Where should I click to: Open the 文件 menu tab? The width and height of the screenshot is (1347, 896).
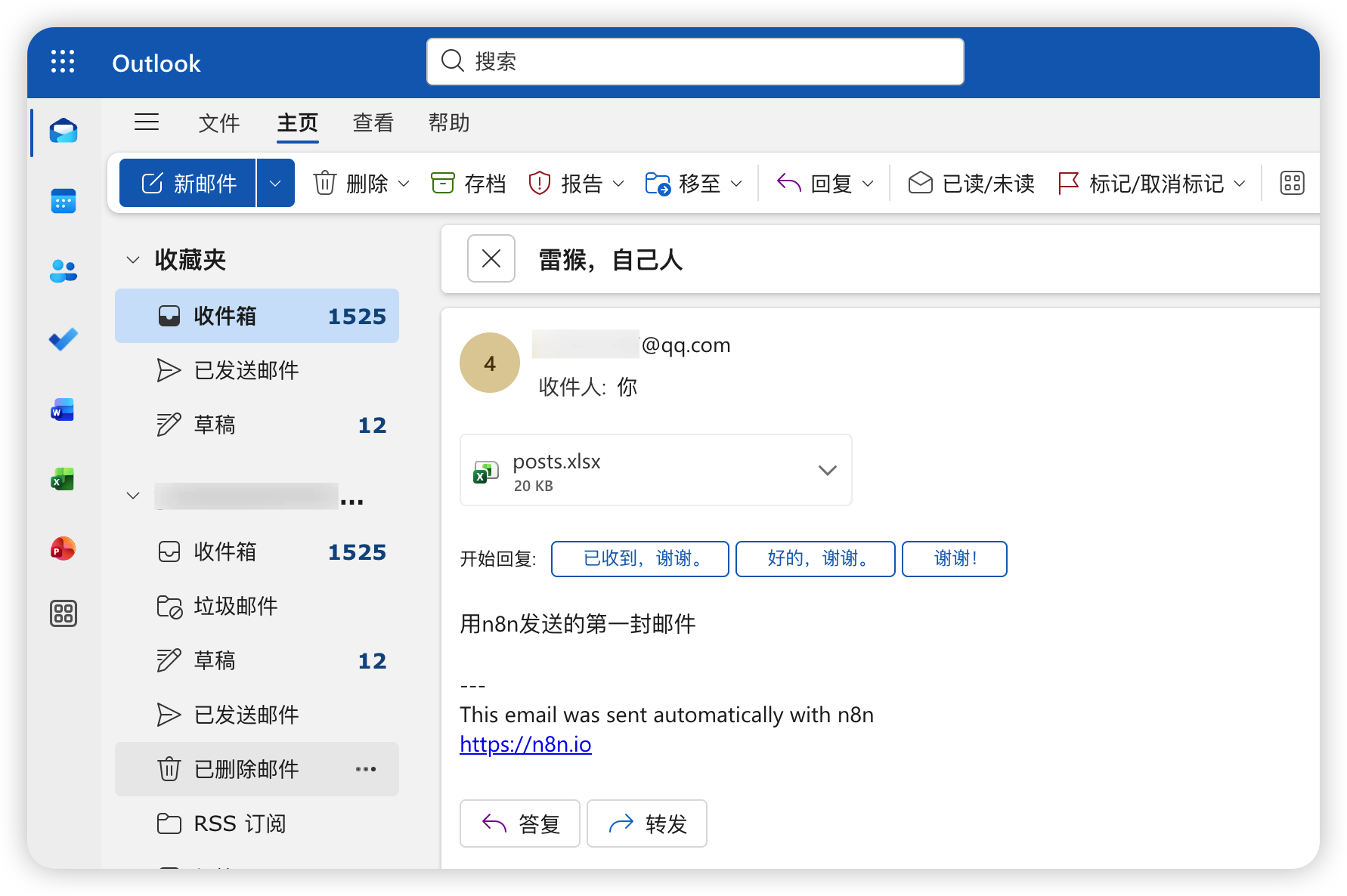[x=219, y=122]
